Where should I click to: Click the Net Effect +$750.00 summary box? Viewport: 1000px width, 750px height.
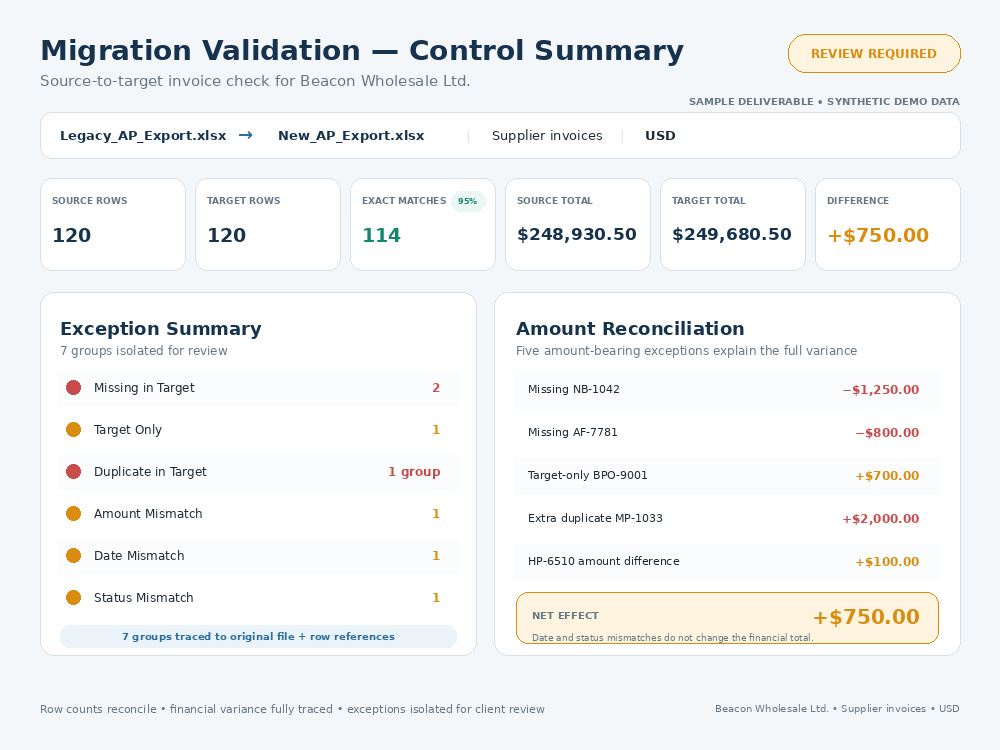[727, 618]
